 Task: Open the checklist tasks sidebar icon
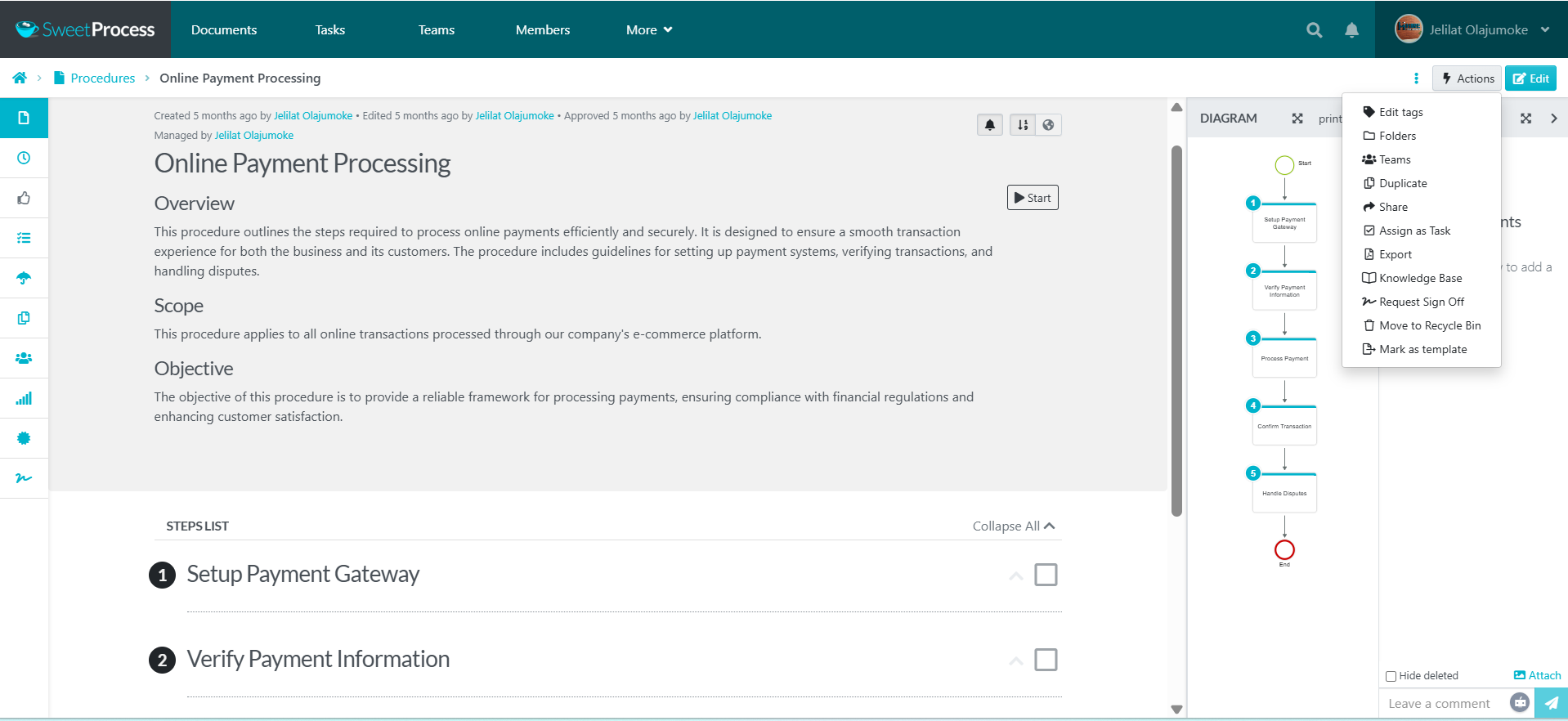[x=24, y=238]
